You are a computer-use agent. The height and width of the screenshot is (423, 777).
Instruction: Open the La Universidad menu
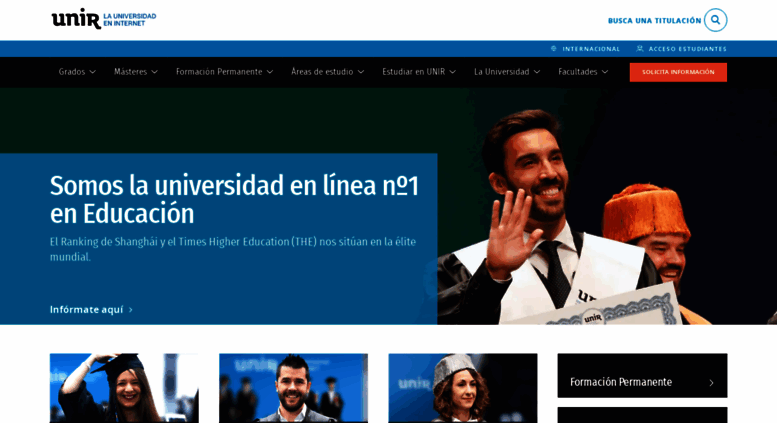tap(501, 72)
